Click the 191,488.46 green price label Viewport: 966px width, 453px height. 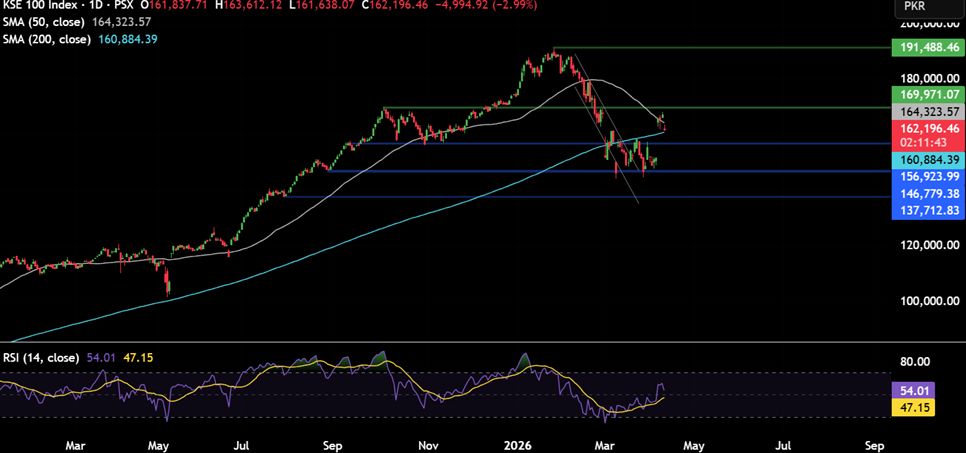coord(927,47)
